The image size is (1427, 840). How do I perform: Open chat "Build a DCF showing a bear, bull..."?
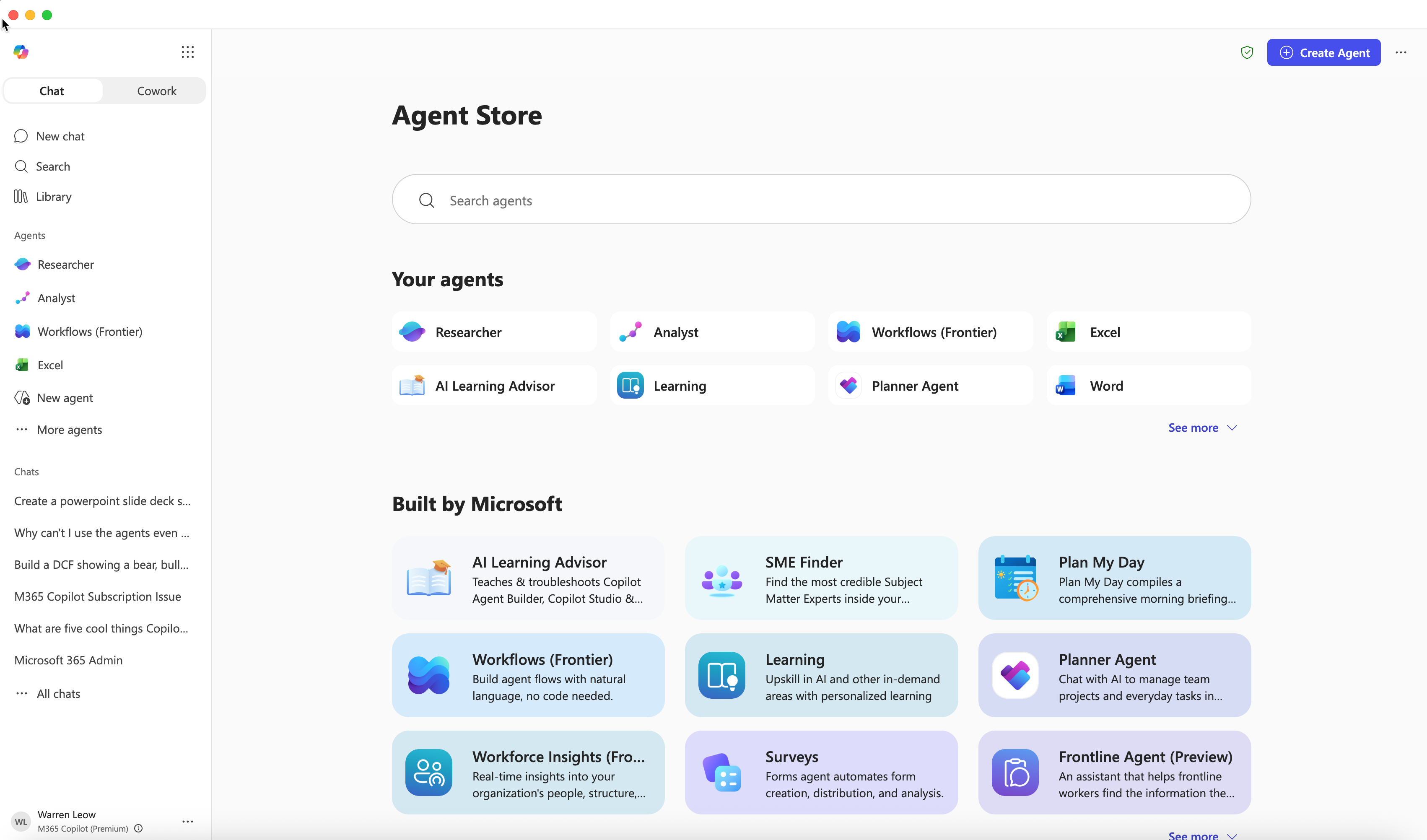[101, 564]
